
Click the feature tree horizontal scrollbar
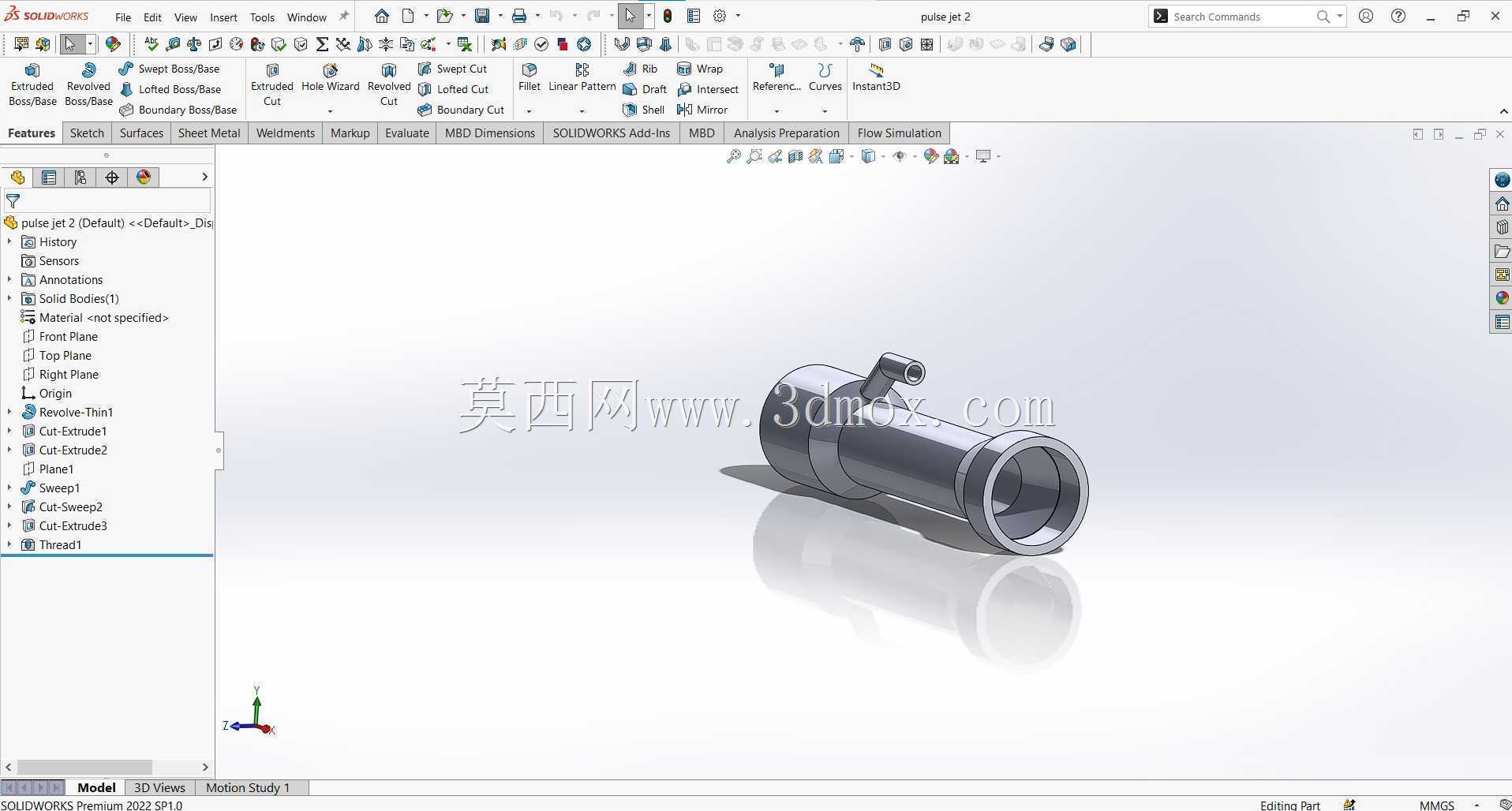click(x=84, y=767)
